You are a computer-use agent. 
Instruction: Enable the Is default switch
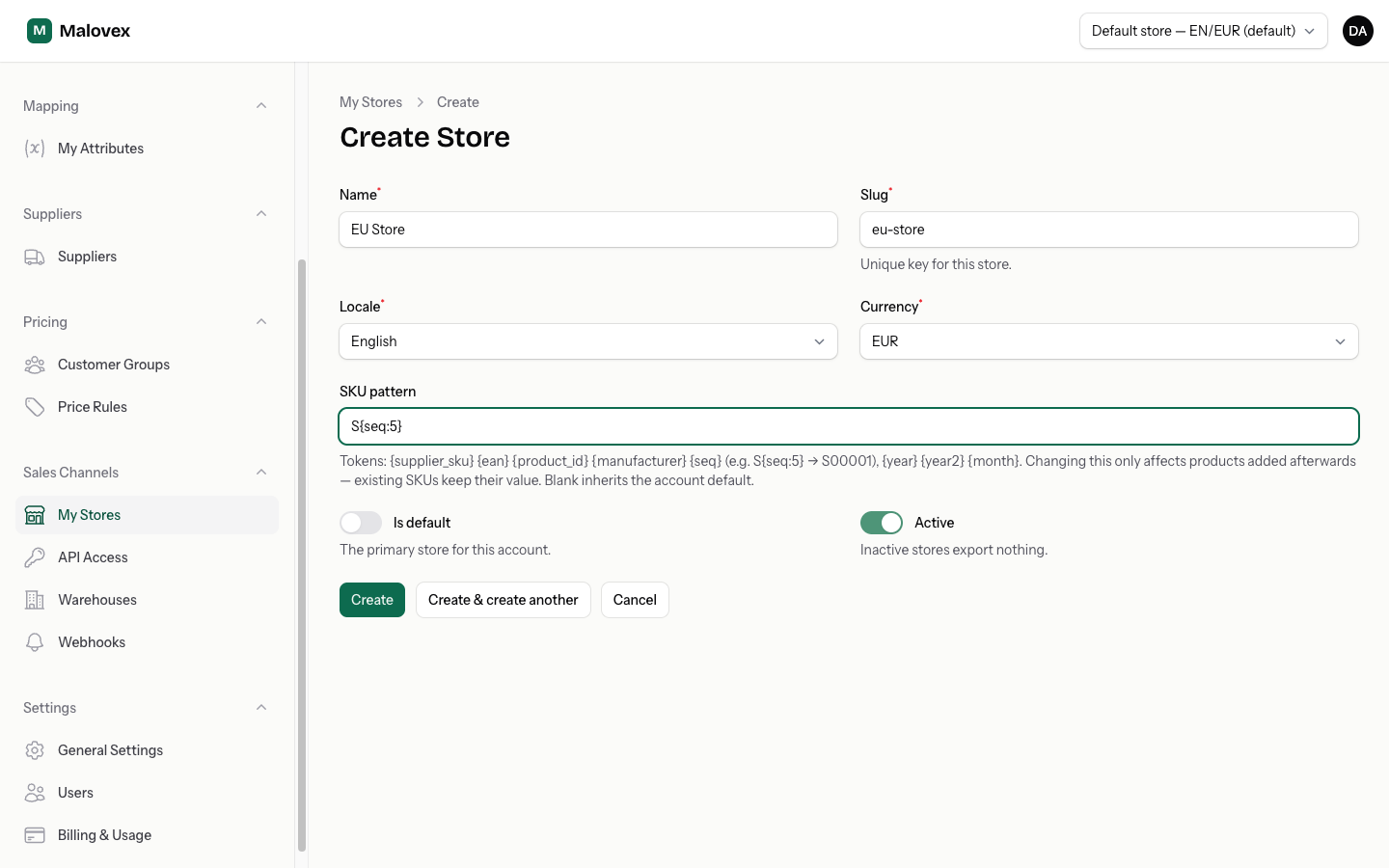pos(361,523)
